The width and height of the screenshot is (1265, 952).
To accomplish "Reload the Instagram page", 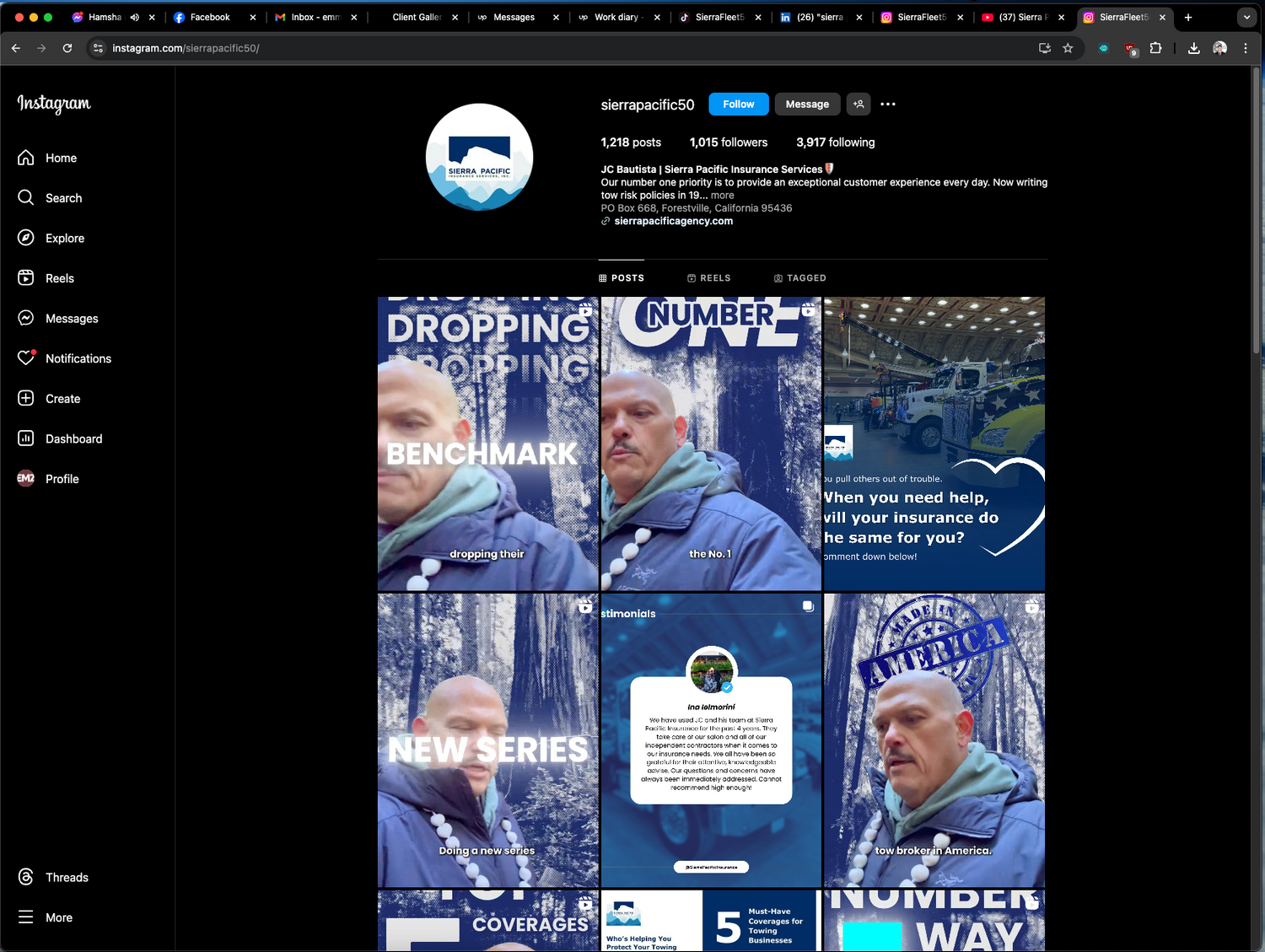I will coord(67,48).
